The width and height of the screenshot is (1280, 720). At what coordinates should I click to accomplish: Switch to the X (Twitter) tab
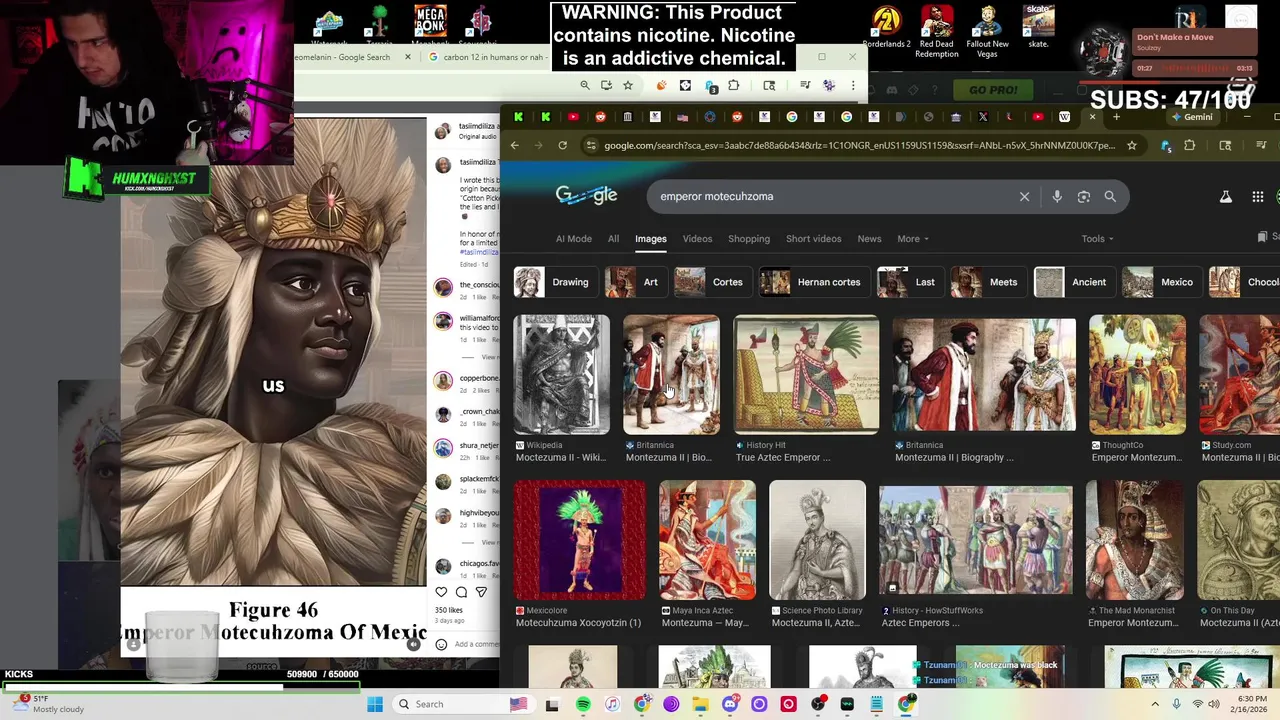(983, 117)
